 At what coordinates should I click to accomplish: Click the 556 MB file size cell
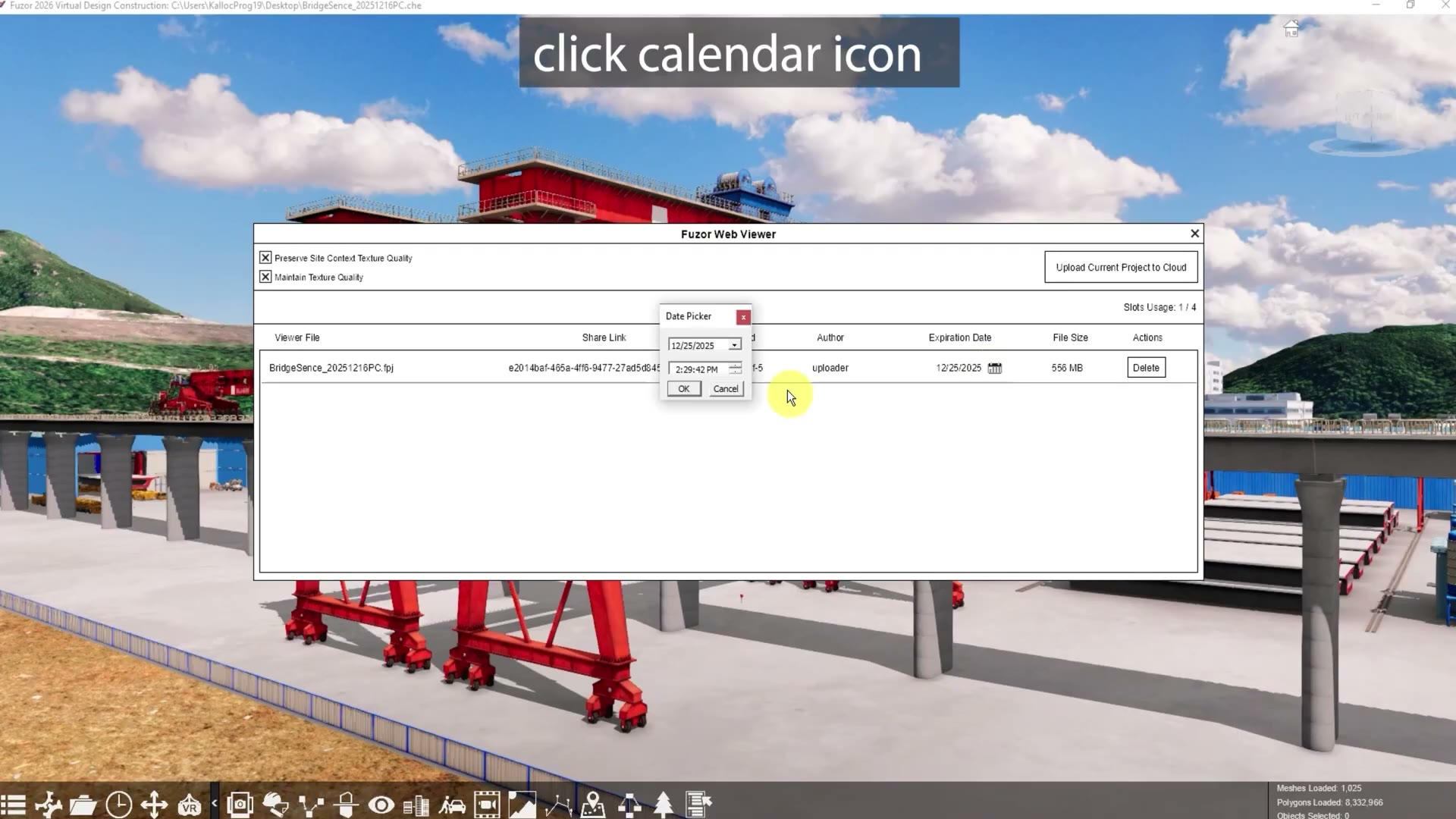(1067, 368)
